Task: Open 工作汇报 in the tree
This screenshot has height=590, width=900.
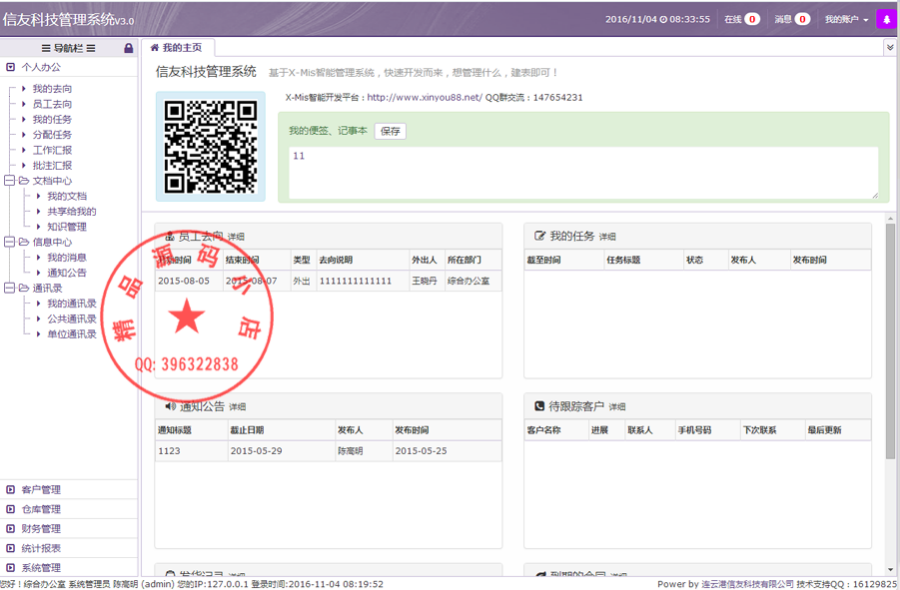Action: (52, 150)
